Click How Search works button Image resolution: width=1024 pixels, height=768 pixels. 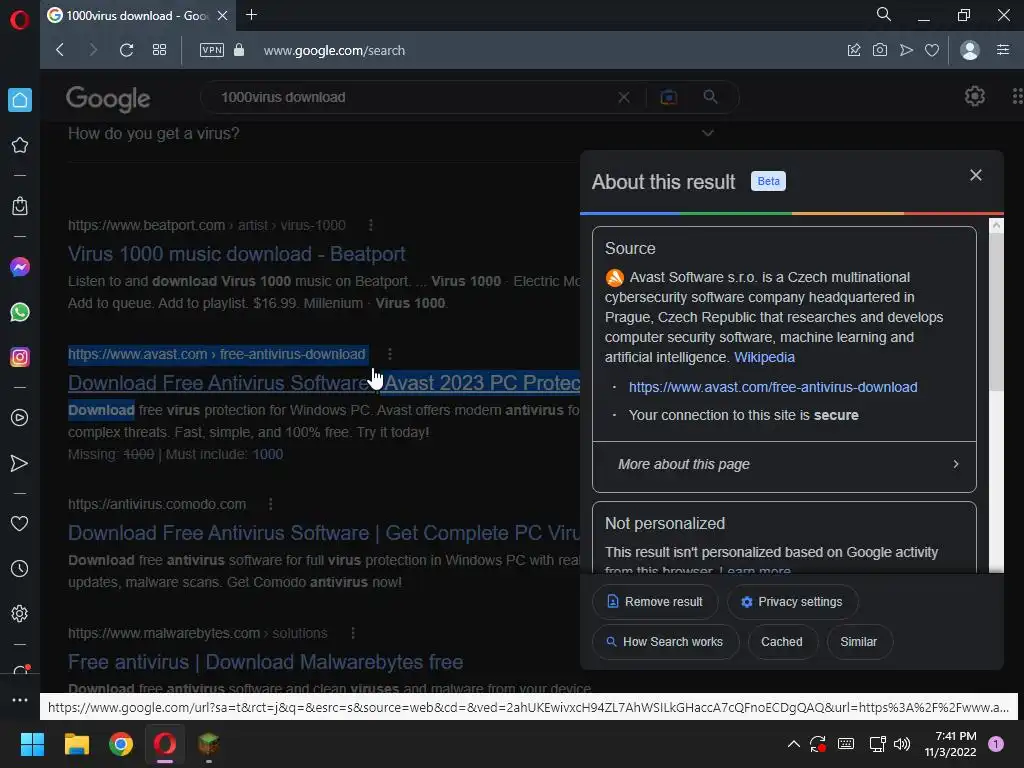(x=665, y=642)
